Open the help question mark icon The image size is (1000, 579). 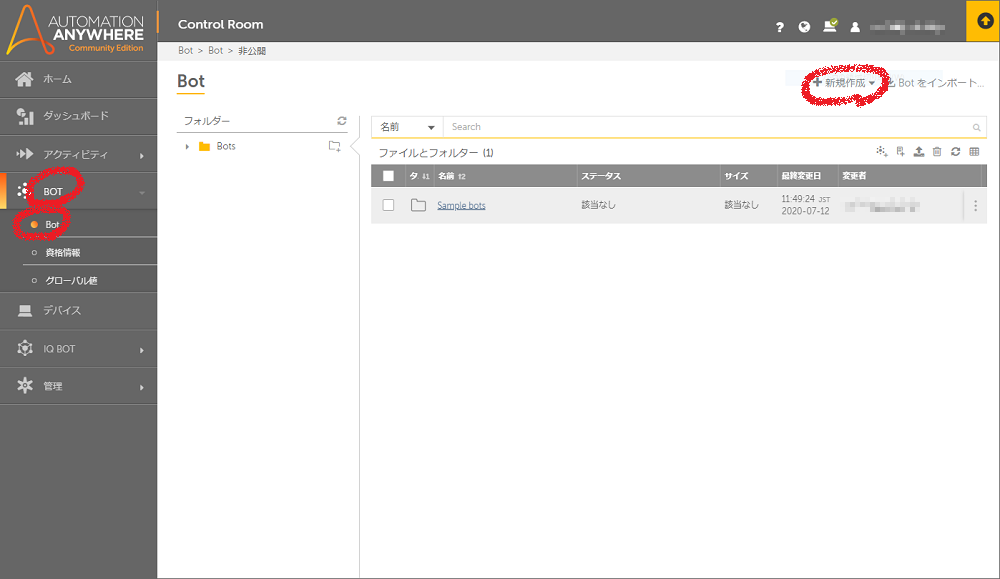coord(779,27)
